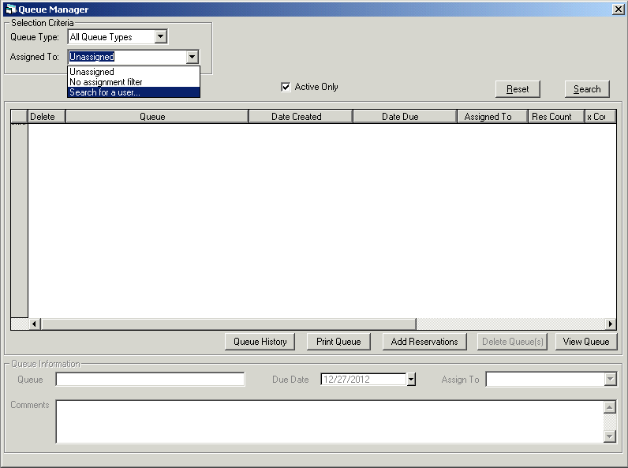
Task: Open Queue History
Action: pos(260,342)
